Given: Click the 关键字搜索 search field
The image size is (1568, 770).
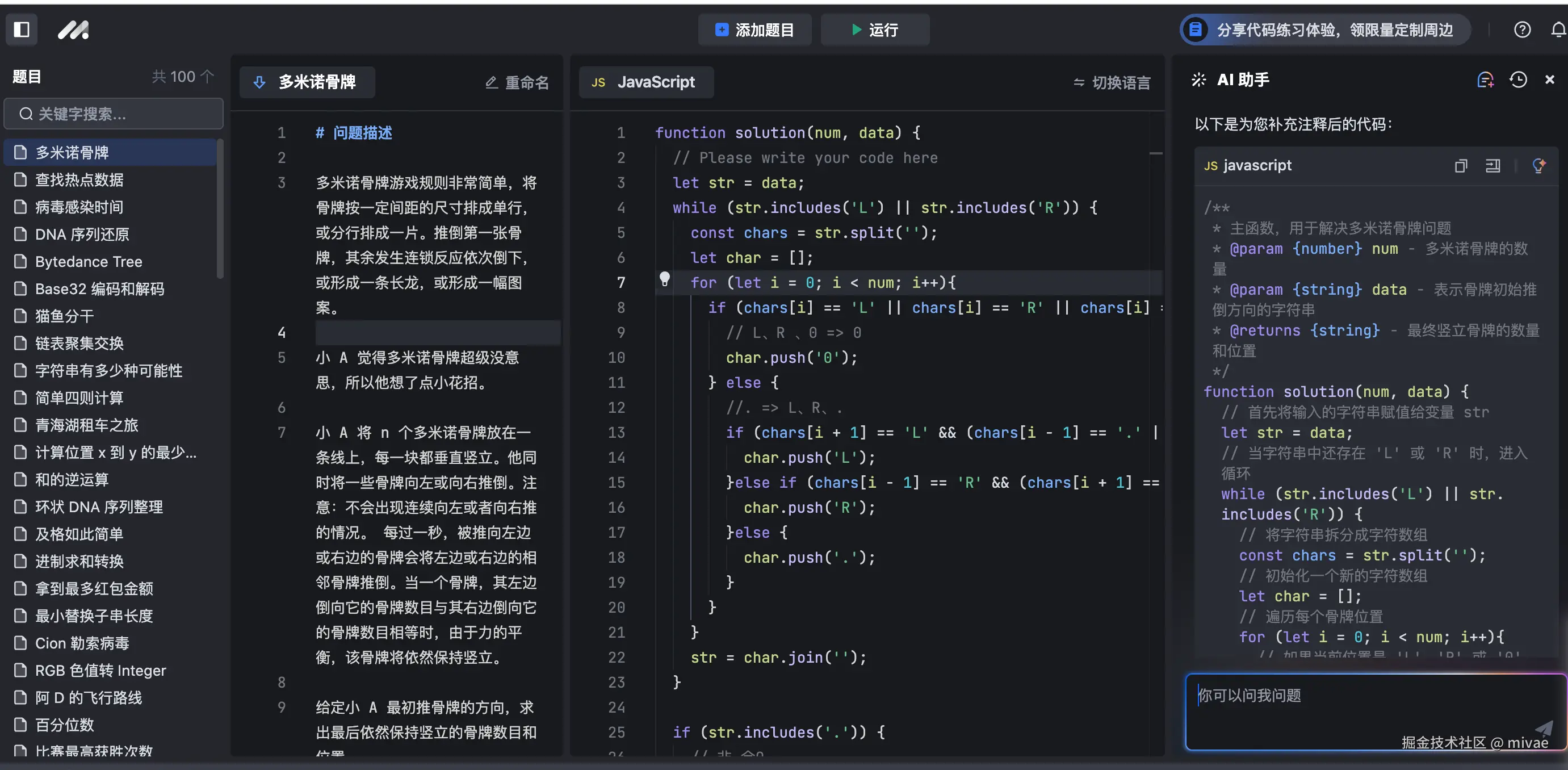Looking at the screenshot, I should (x=114, y=114).
